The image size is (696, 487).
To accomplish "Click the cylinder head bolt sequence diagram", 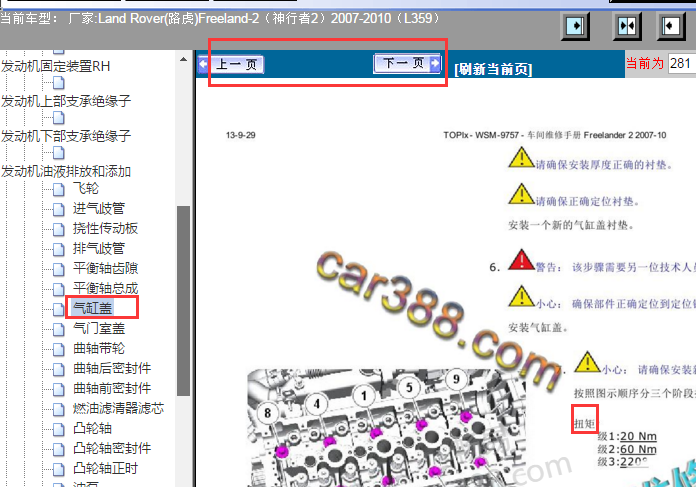I will pos(386,428).
